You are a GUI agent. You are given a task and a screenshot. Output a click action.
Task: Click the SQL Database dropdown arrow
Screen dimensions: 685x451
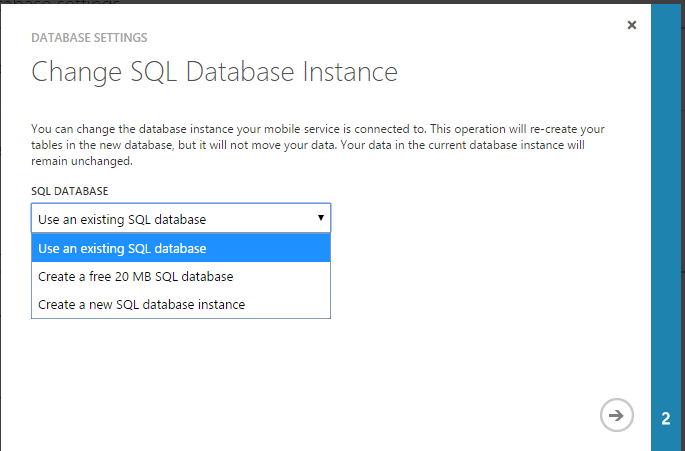(320, 218)
